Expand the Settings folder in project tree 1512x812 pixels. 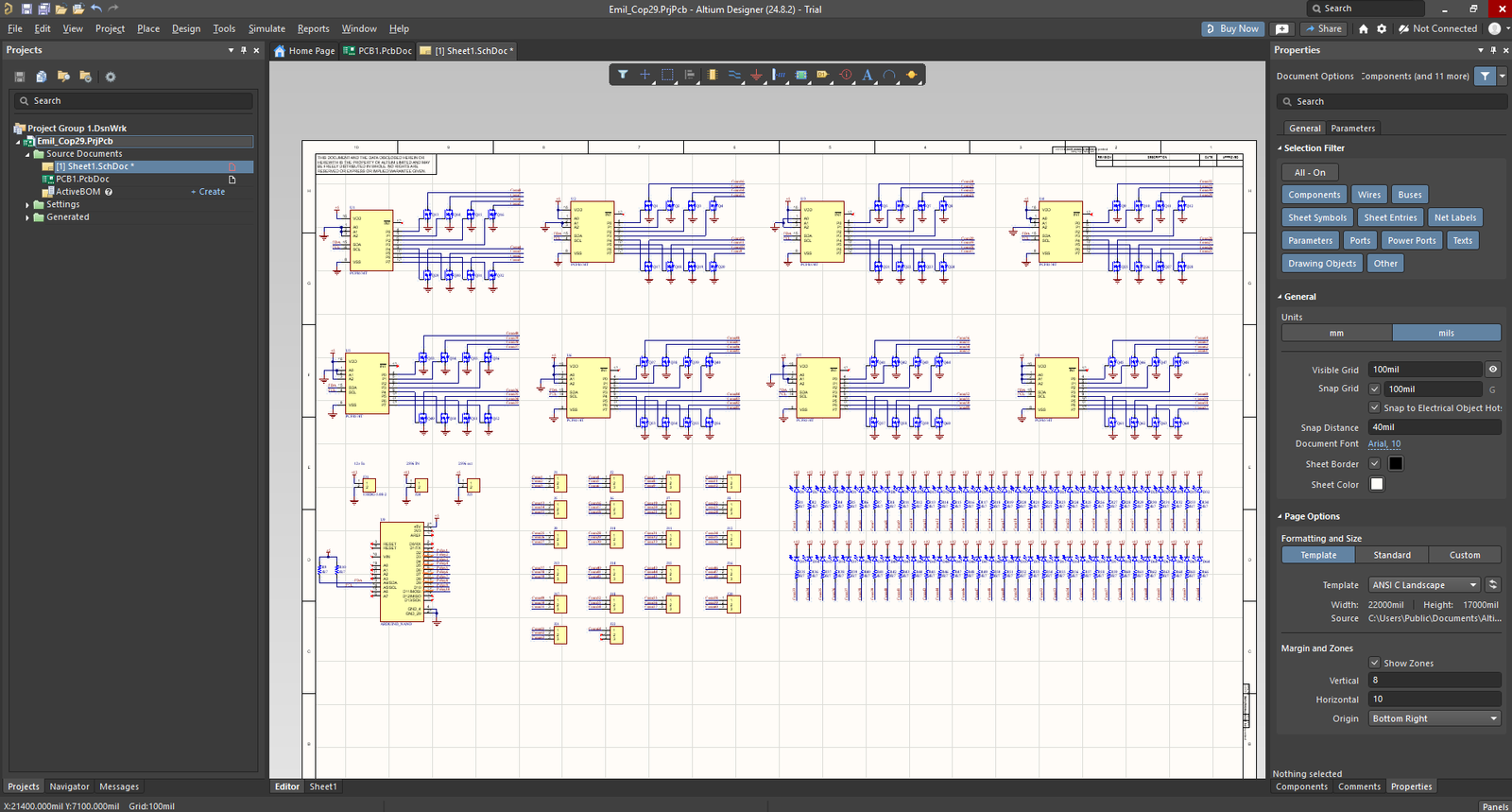click(27, 204)
